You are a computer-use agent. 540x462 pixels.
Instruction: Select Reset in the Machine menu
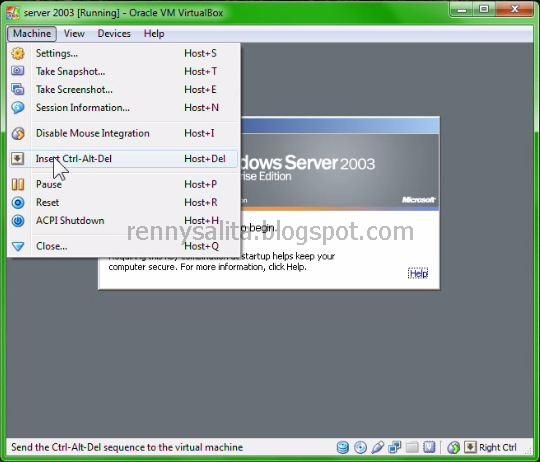[x=124, y=202]
